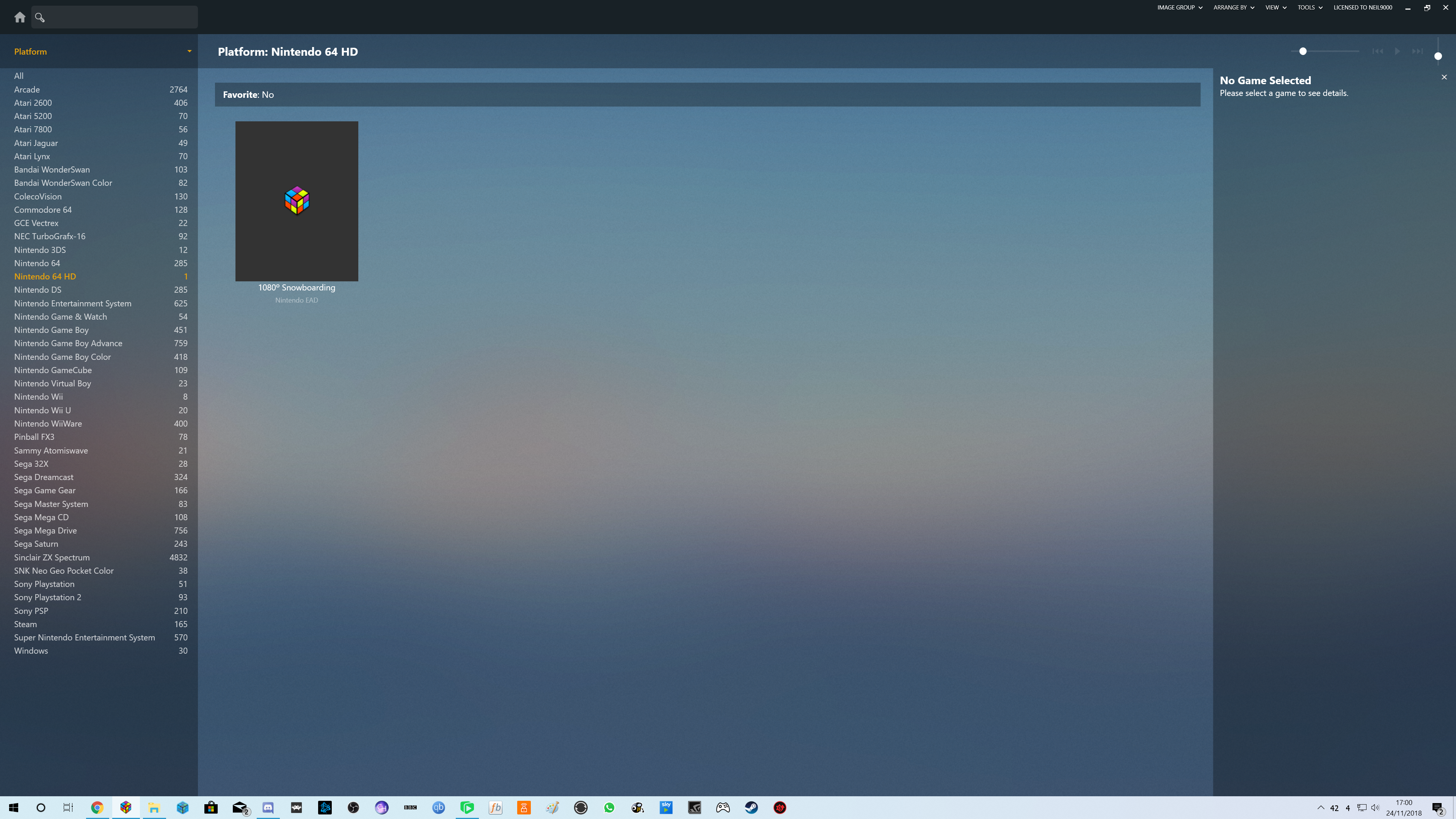Select the Super Nintendo Entertainment System platform
The height and width of the screenshot is (819, 1456).
99,637
